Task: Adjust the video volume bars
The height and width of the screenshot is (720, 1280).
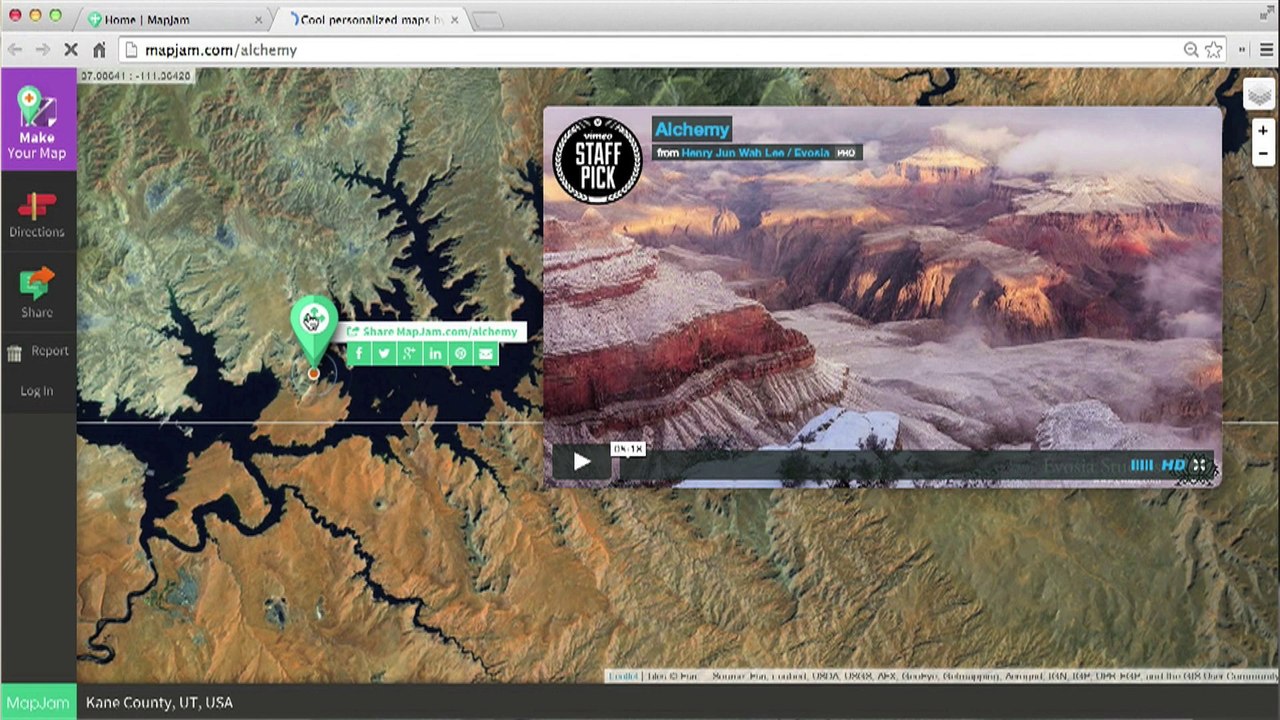Action: (x=1141, y=465)
